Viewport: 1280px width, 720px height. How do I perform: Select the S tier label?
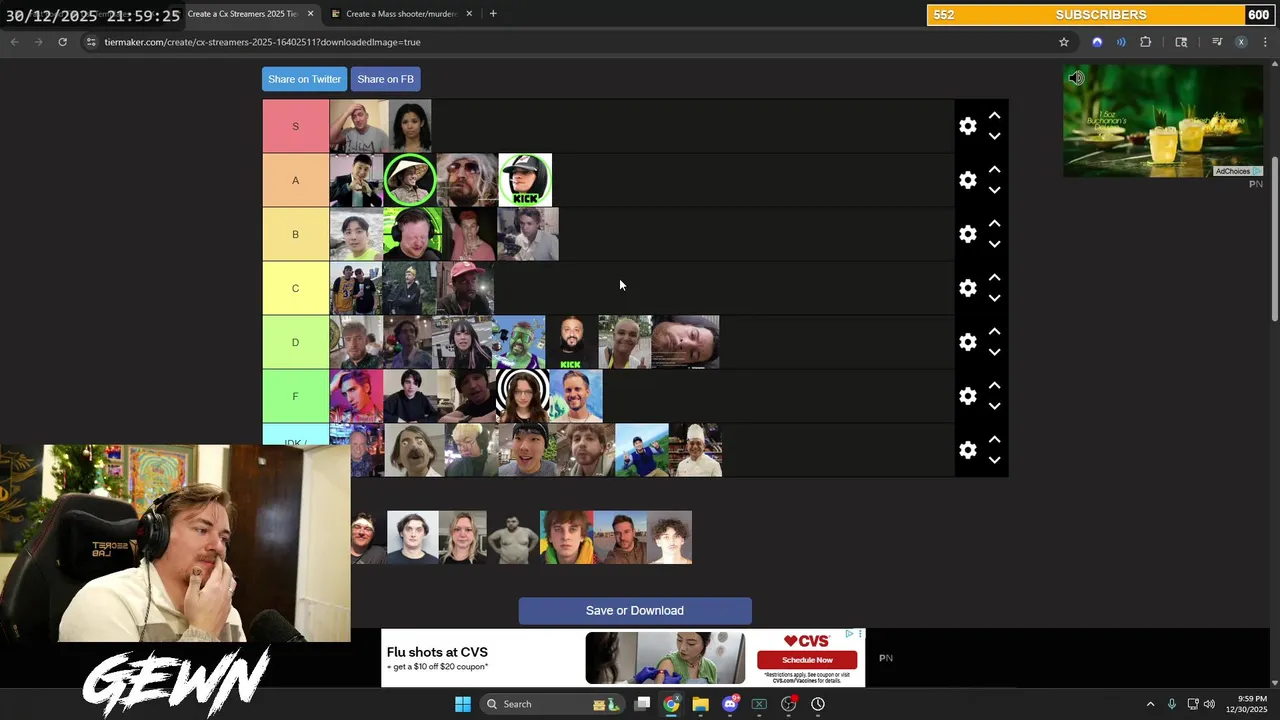point(295,126)
